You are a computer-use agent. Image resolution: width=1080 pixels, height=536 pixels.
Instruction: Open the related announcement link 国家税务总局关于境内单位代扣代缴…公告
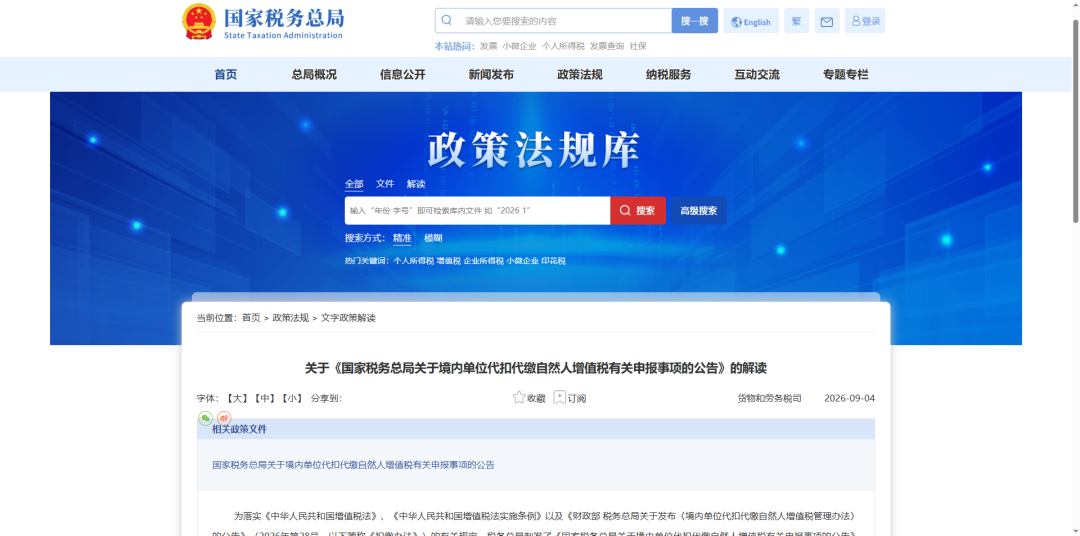click(x=353, y=465)
